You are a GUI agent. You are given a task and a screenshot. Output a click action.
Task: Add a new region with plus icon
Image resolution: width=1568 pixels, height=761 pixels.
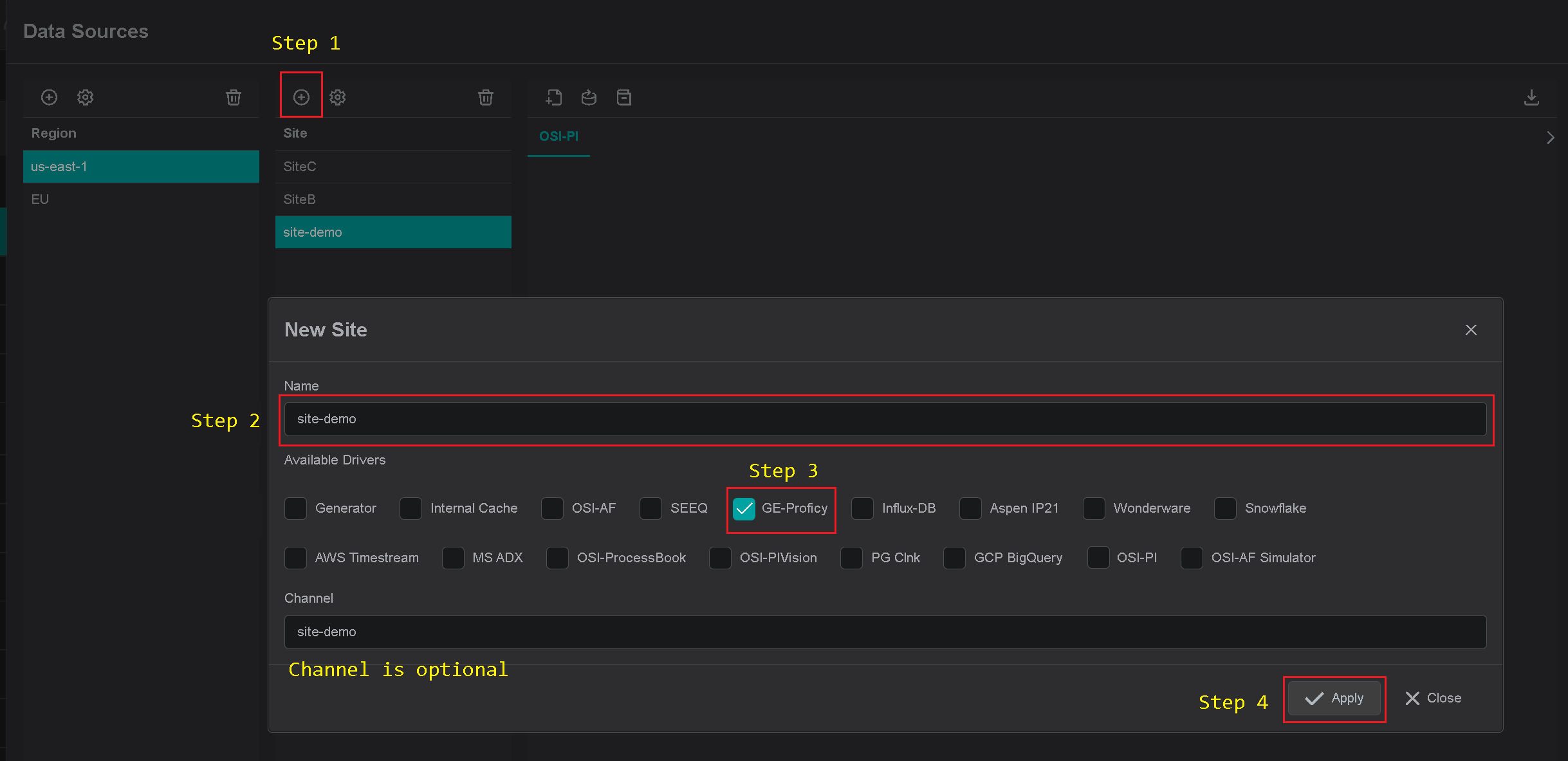tap(49, 97)
